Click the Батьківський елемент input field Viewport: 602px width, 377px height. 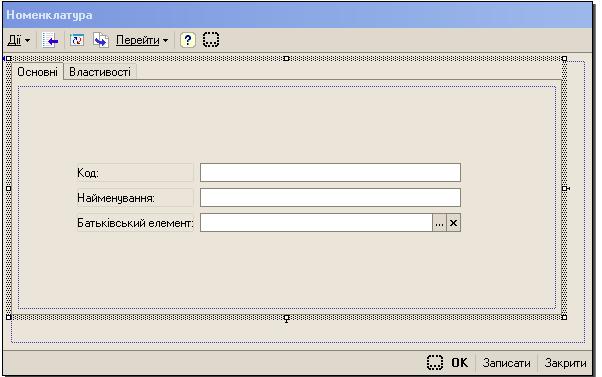[x=316, y=223]
